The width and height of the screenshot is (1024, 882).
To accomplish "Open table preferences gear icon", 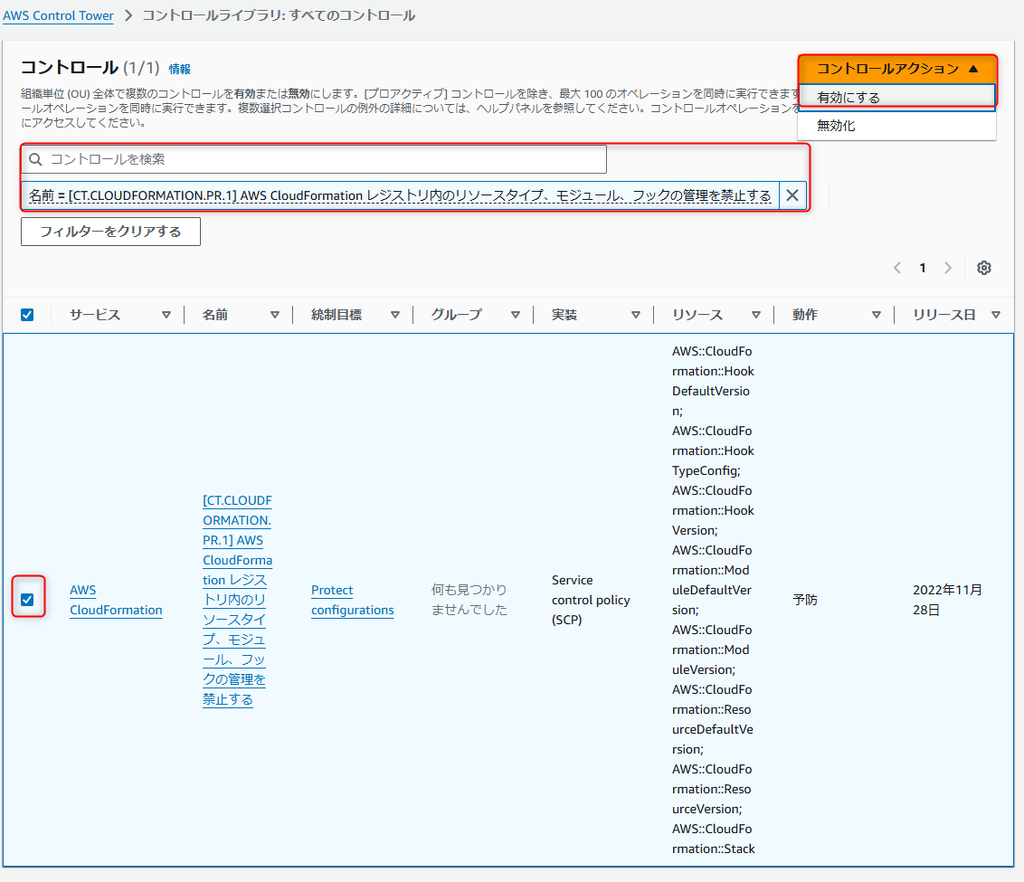I will pos(984,268).
